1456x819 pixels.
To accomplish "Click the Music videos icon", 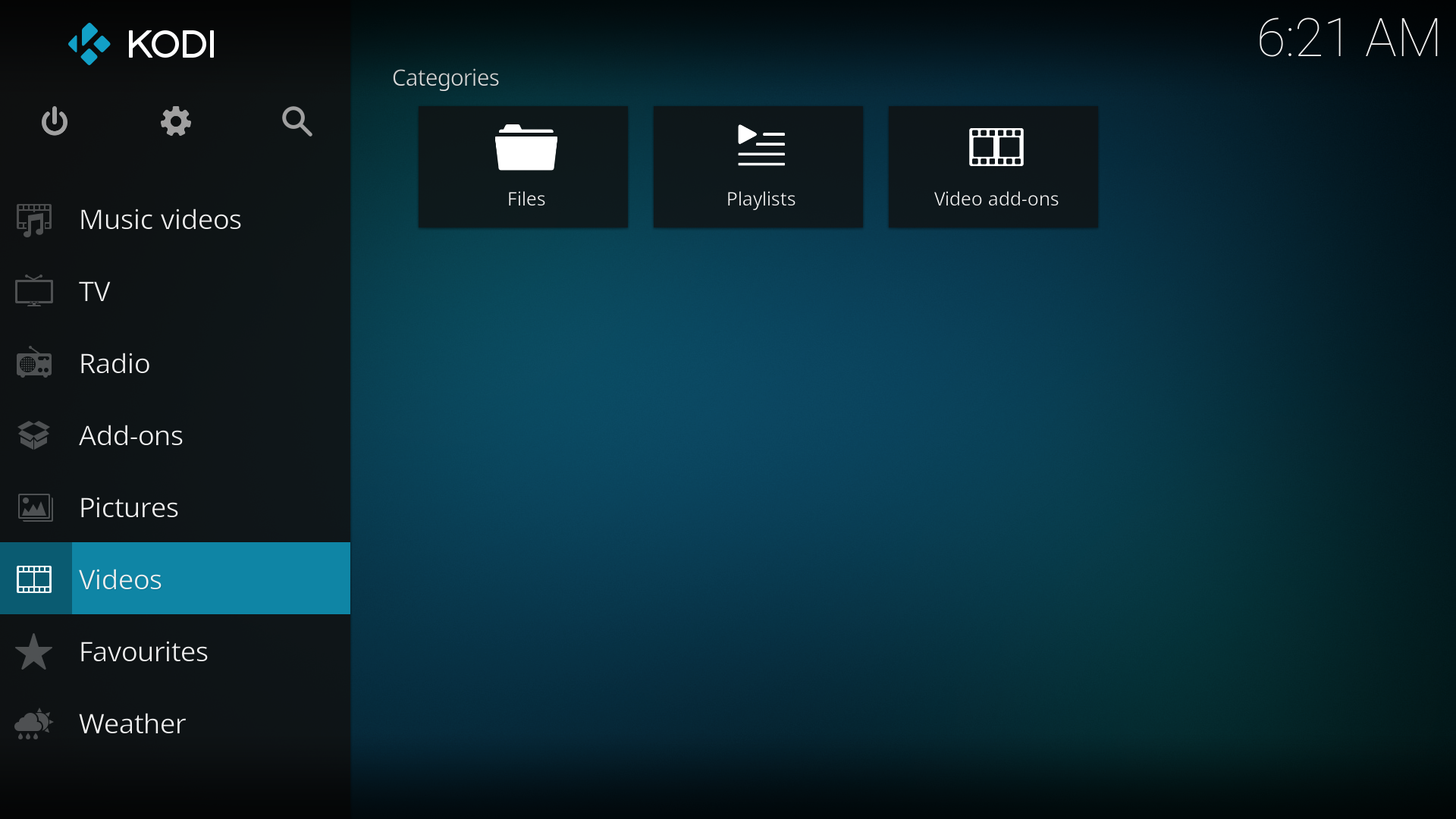I will [34, 220].
